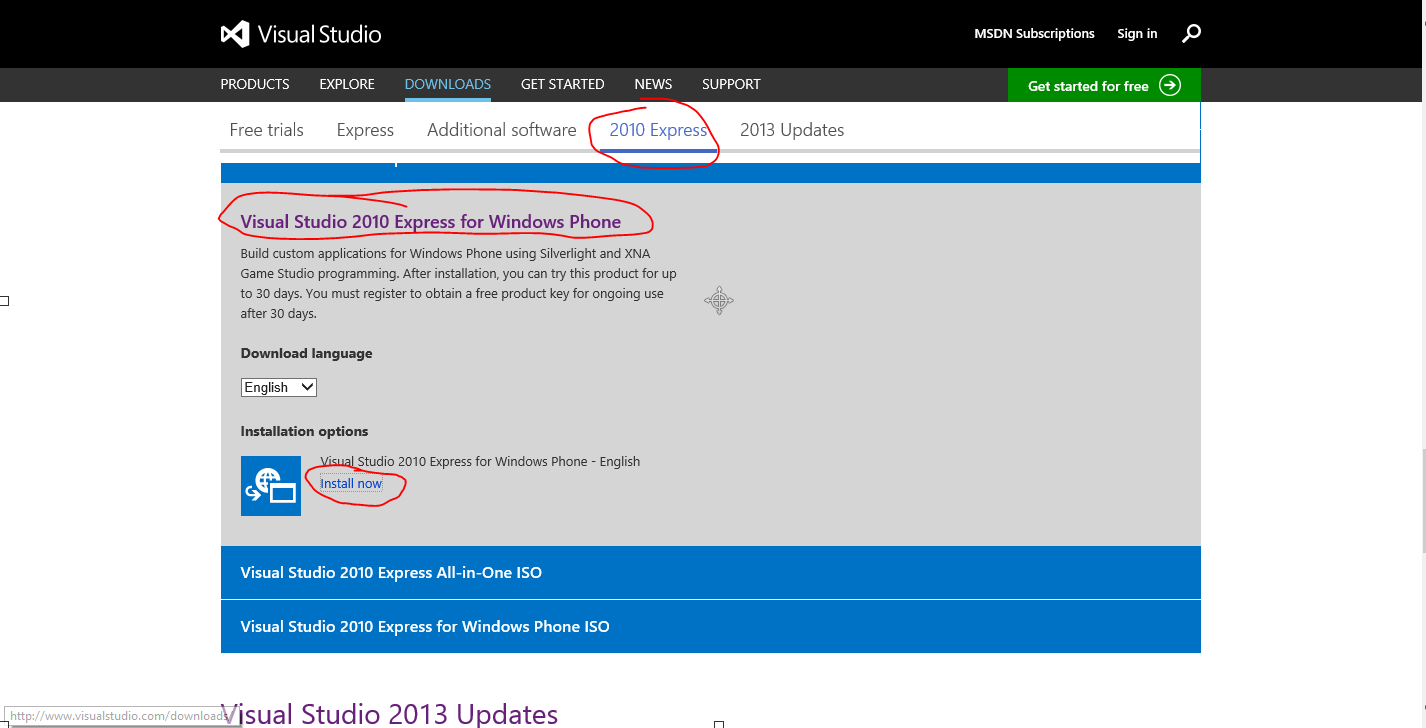Viewport: 1426px width, 728px height.
Task: Switch to the Additional software tab
Action: pyautogui.click(x=502, y=130)
